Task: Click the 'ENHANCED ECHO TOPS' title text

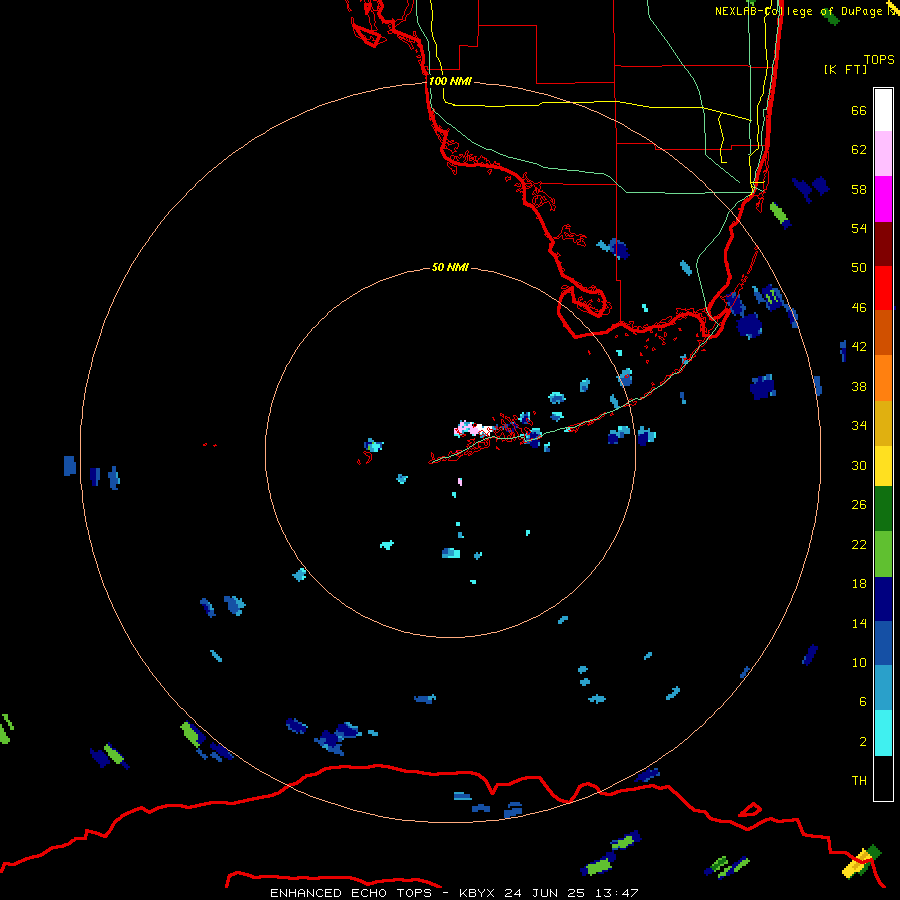Action: (354, 893)
